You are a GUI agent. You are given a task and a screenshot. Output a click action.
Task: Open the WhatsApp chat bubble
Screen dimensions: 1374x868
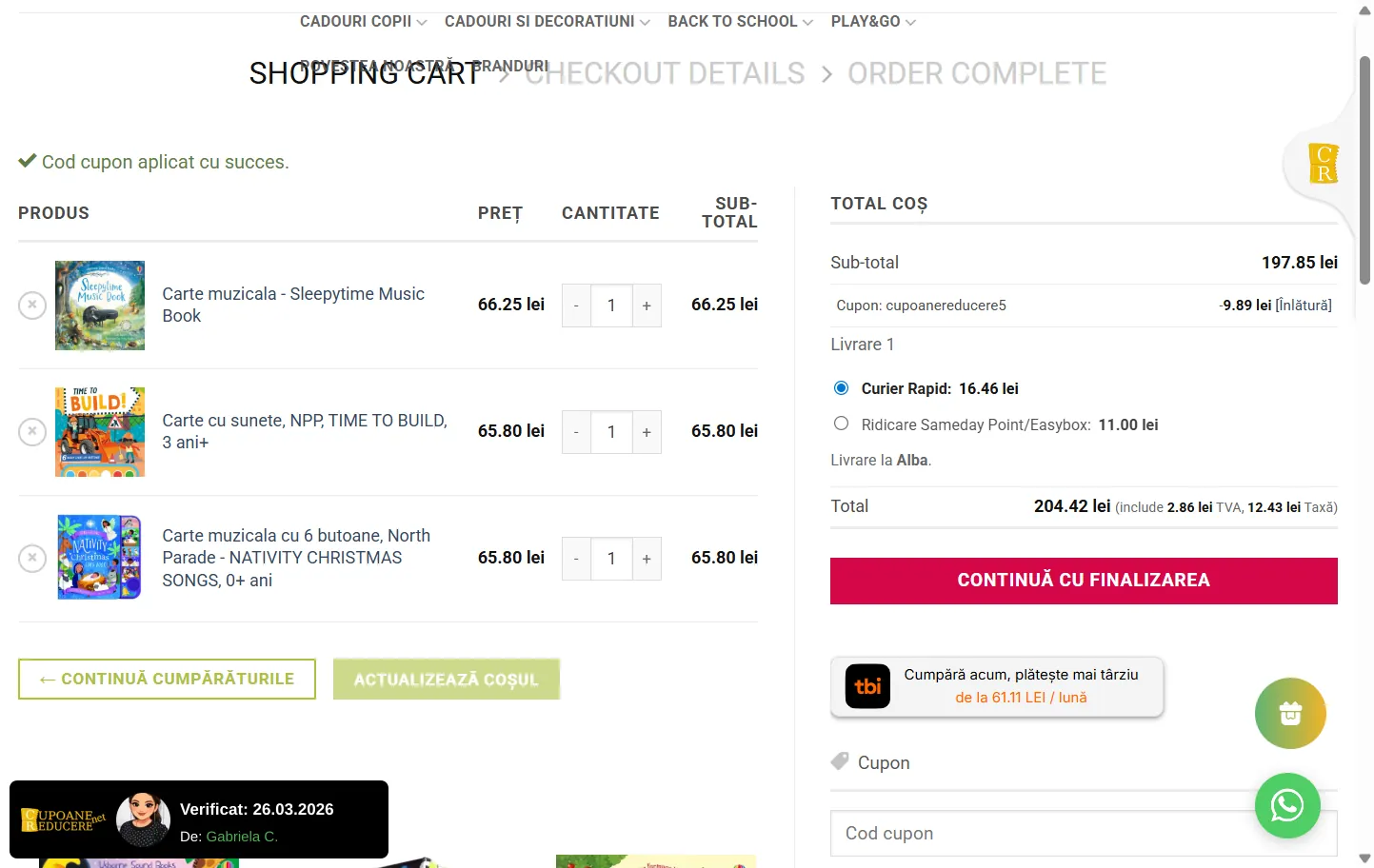pos(1286,806)
